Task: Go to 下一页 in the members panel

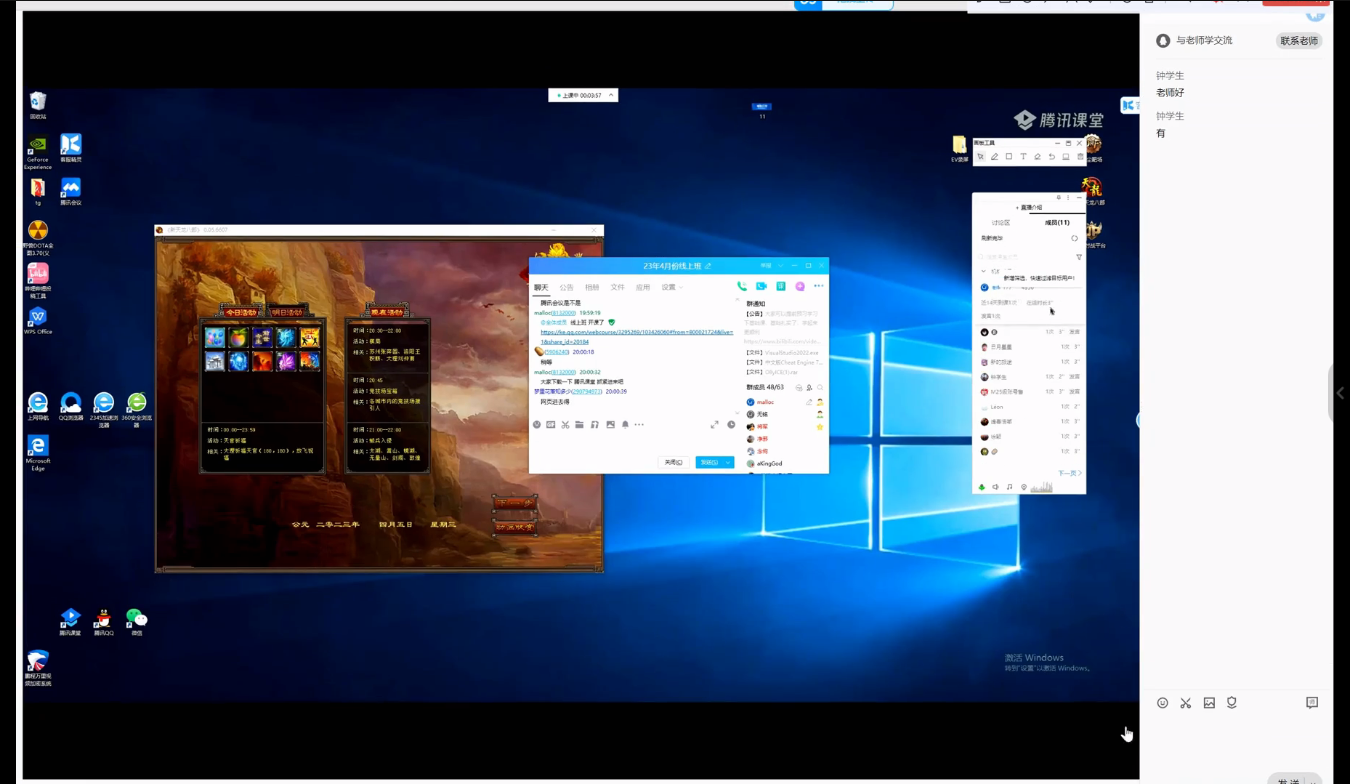Action: click(1070, 473)
